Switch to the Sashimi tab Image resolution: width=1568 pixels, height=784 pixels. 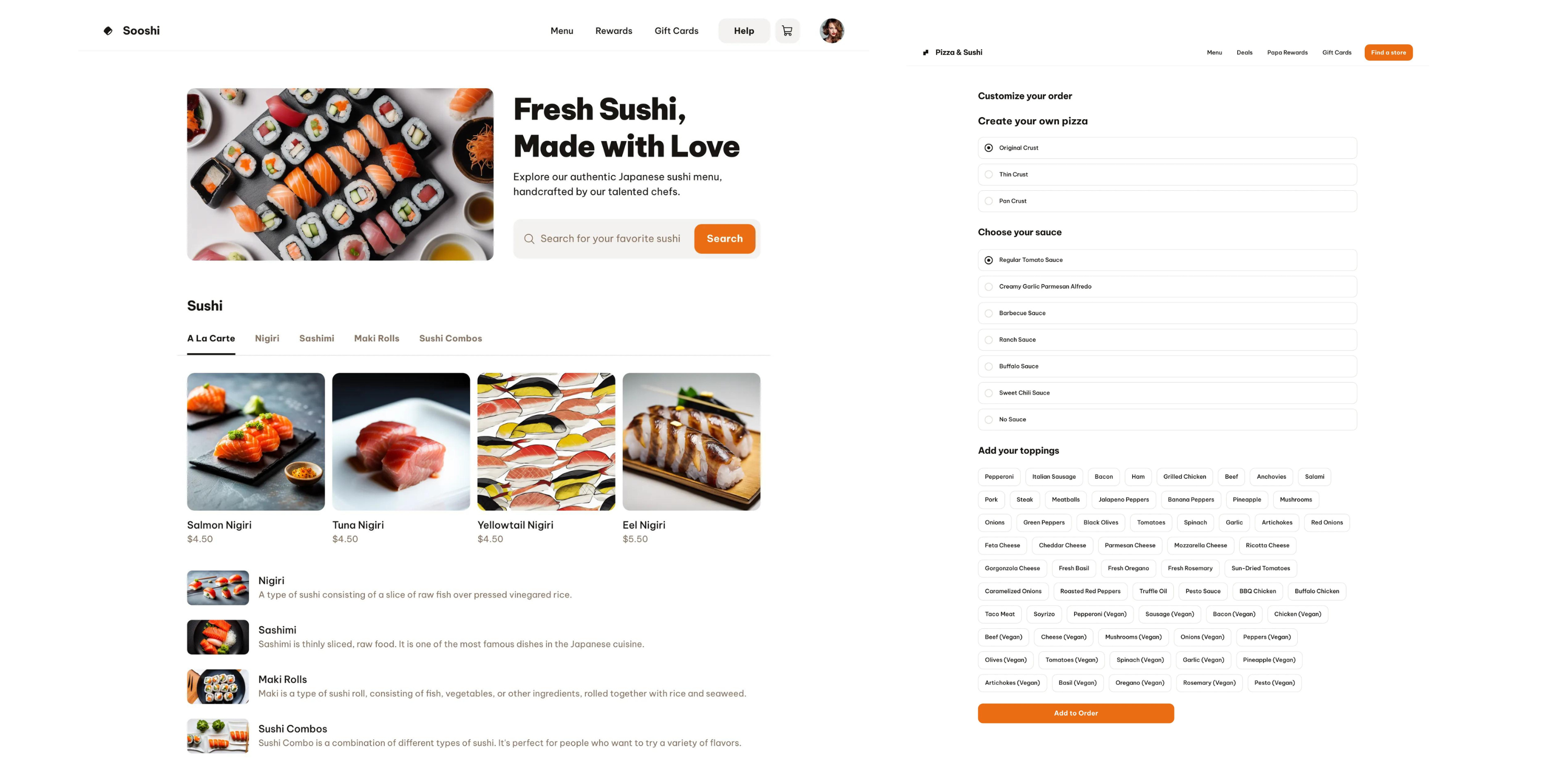[x=317, y=339]
